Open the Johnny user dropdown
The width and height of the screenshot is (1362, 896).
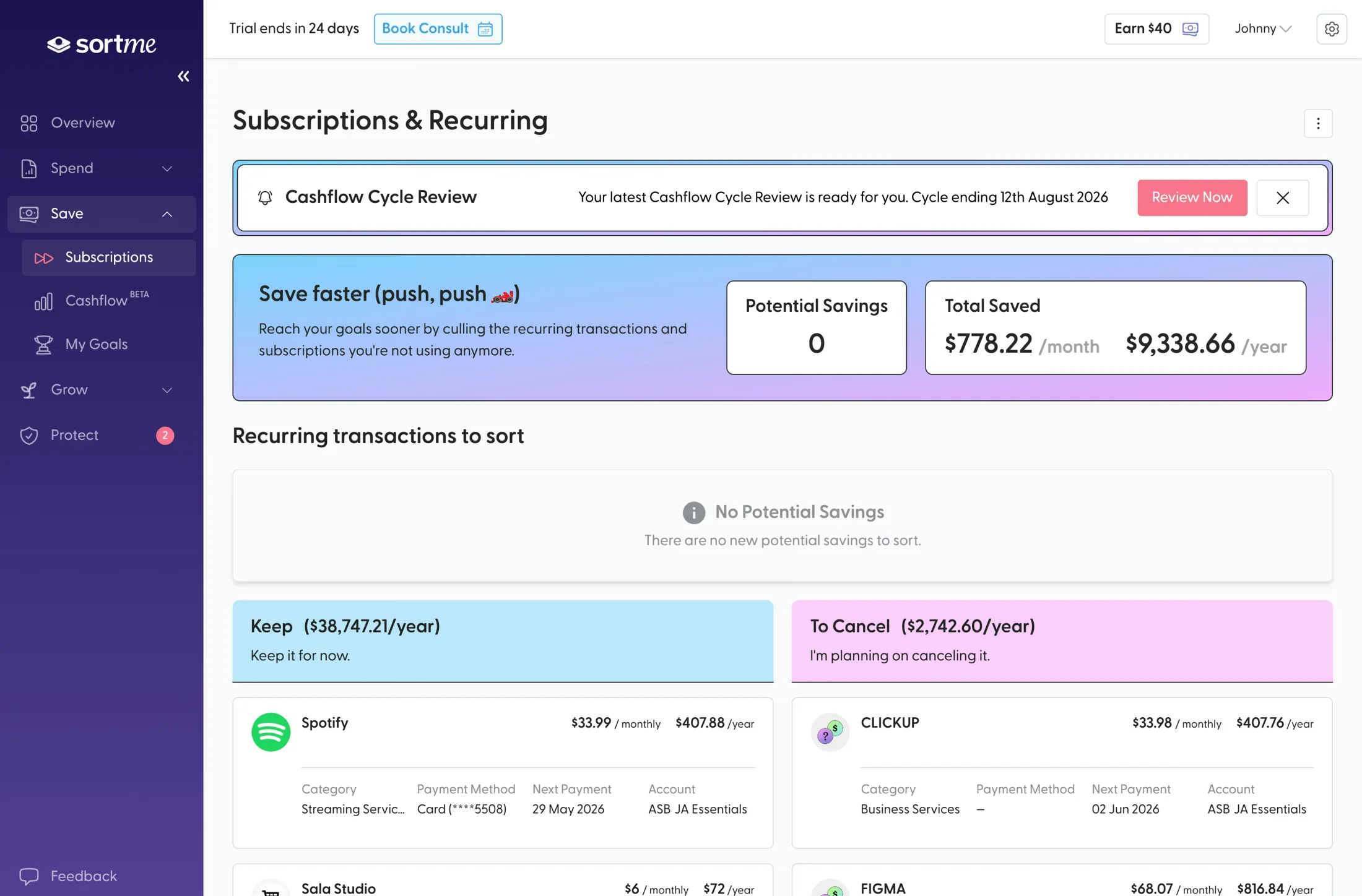pos(1263,29)
